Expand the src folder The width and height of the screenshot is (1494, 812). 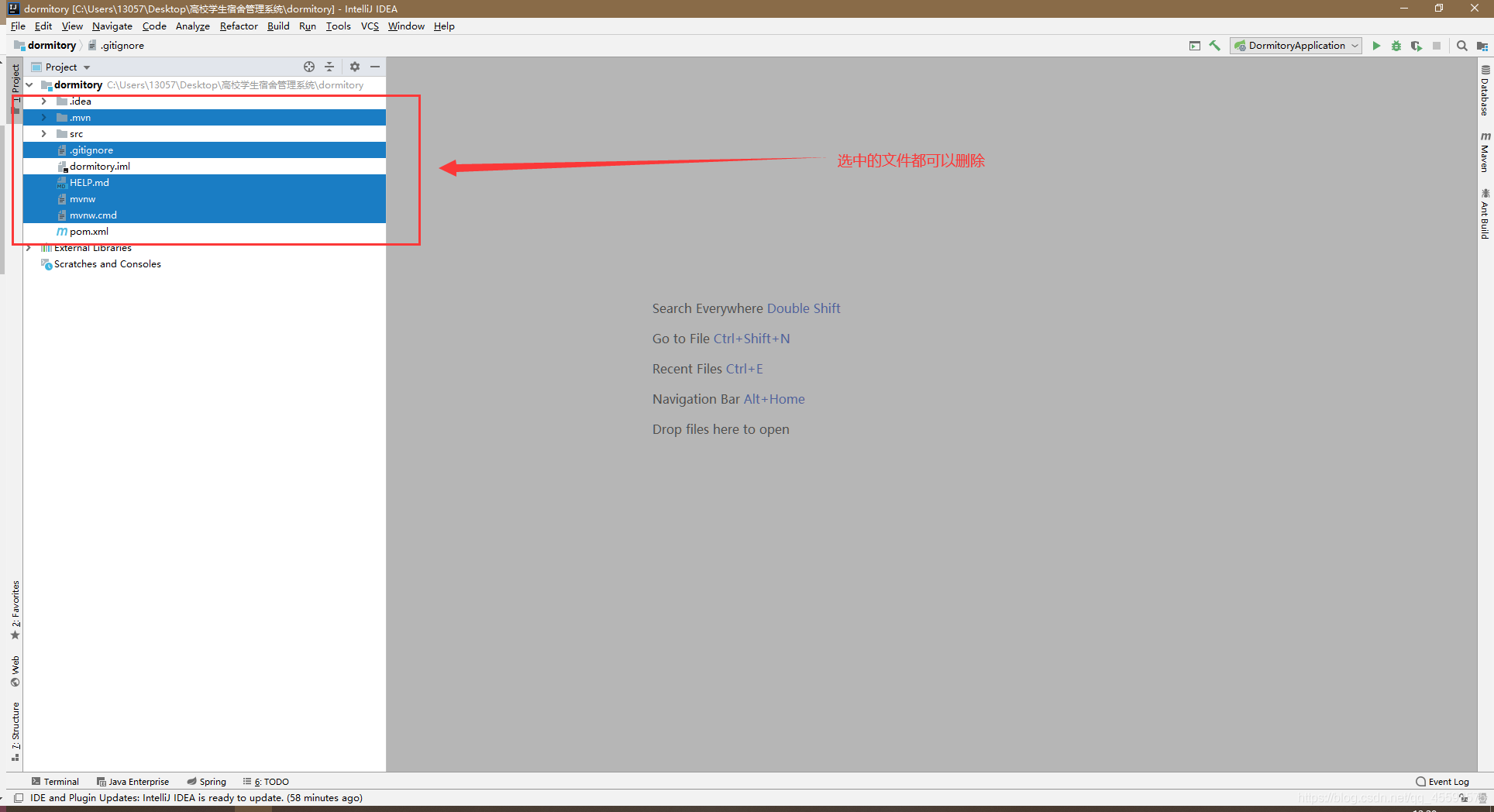click(44, 134)
